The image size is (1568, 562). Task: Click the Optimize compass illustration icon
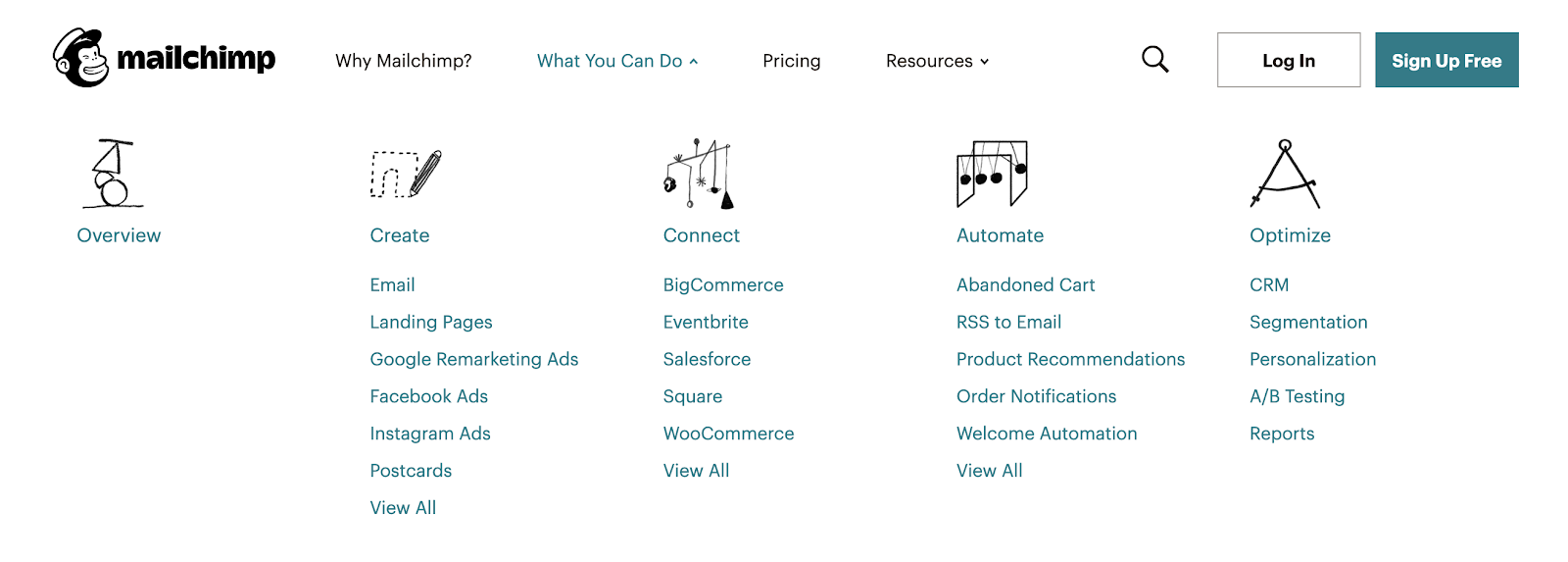tap(1285, 174)
